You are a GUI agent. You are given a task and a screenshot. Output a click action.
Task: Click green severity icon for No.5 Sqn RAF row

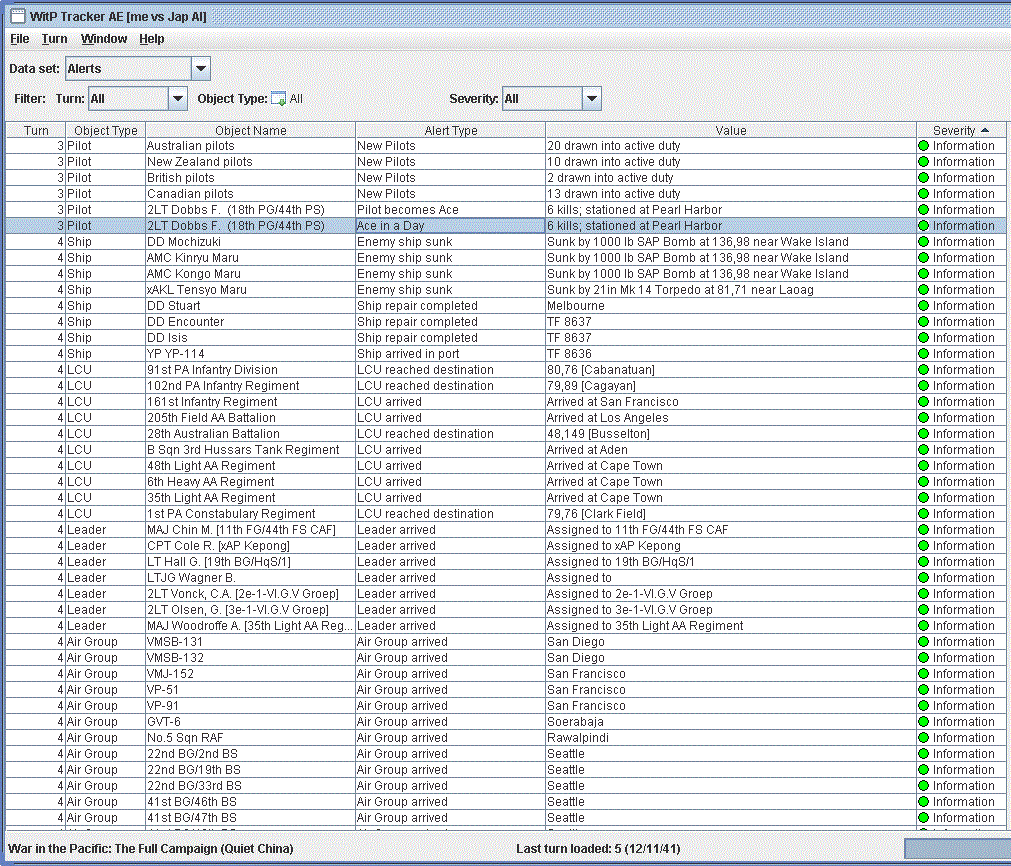[x=923, y=738]
